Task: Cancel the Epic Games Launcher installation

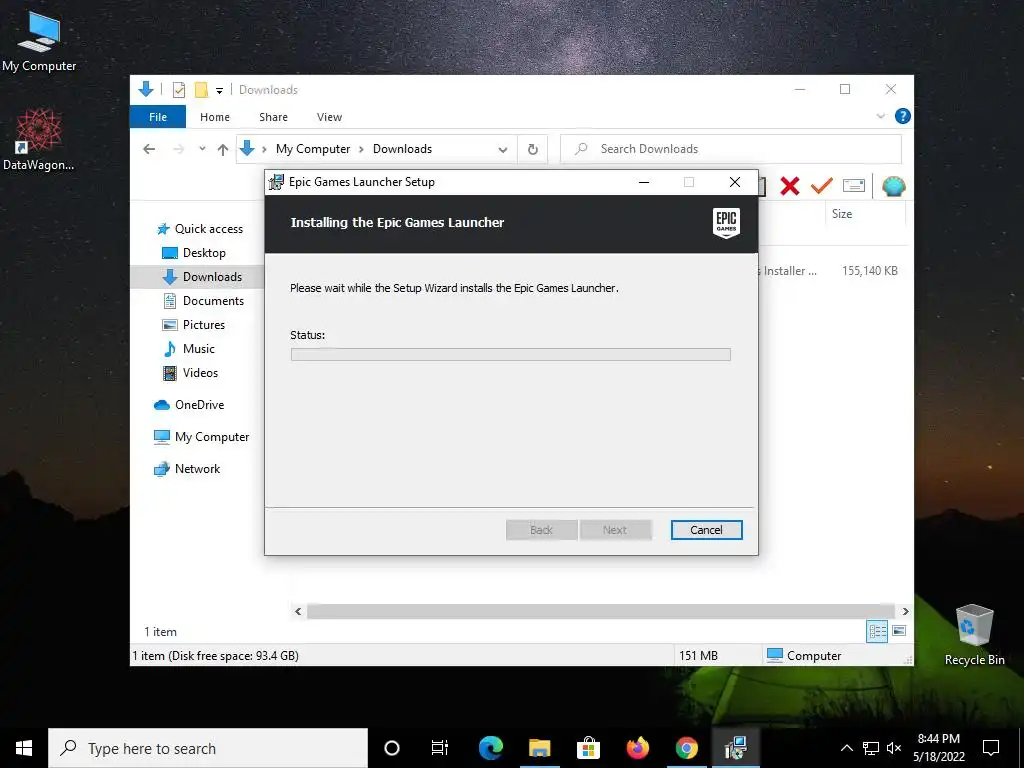Action: pyautogui.click(x=707, y=530)
